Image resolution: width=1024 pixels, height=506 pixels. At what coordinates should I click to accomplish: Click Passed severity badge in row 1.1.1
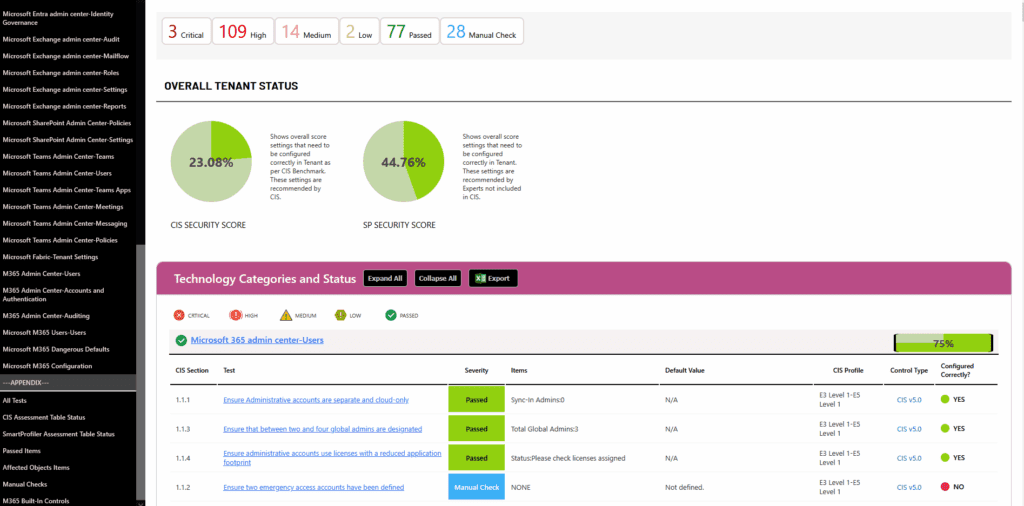pyautogui.click(x=477, y=400)
